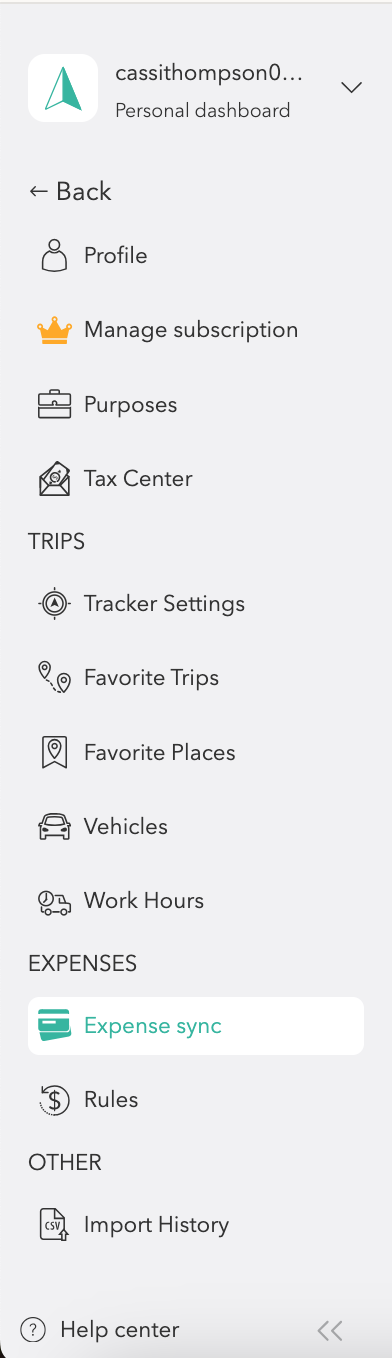The height and width of the screenshot is (1358, 392).
Task: Select the Favorite Trips route icon
Action: pos(54,678)
